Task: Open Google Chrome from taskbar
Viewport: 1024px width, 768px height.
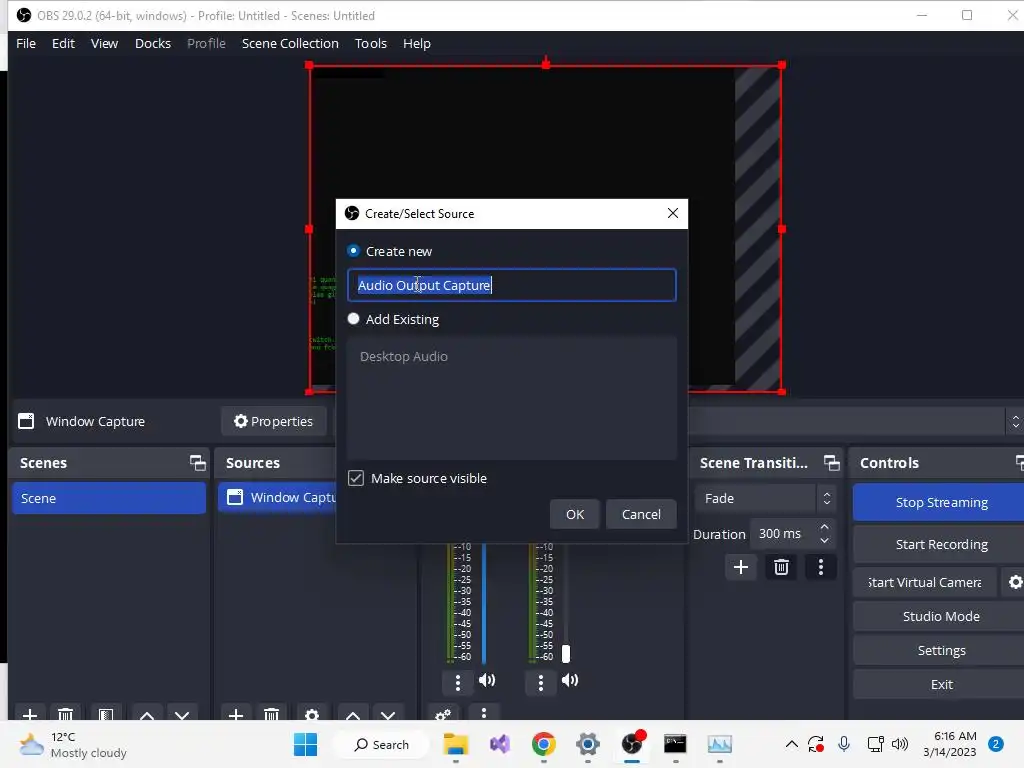Action: tap(543, 744)
